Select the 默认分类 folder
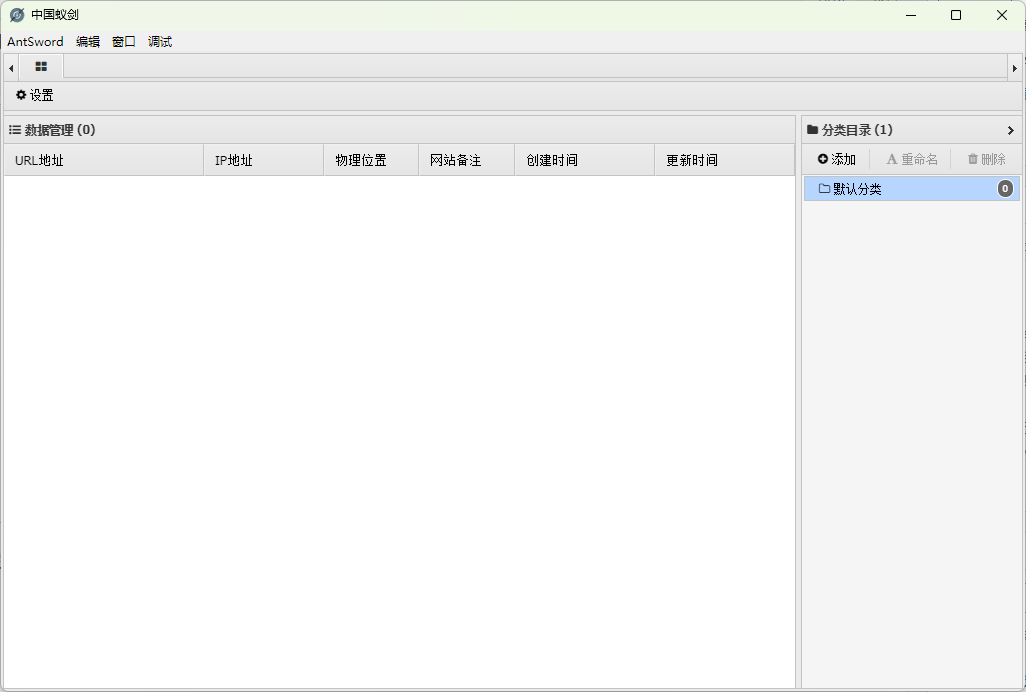Image resolution: width=1026 pixels, height=692 pixels. tap(856, 189)
